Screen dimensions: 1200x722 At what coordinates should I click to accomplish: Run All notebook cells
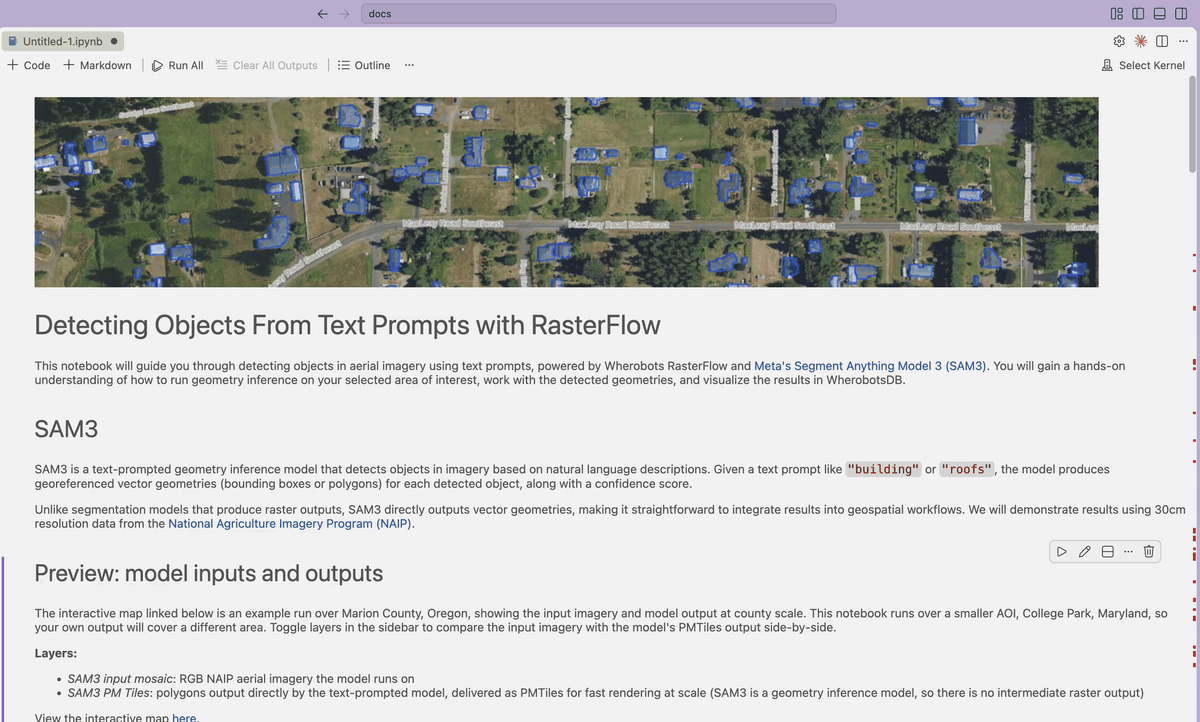178,65
